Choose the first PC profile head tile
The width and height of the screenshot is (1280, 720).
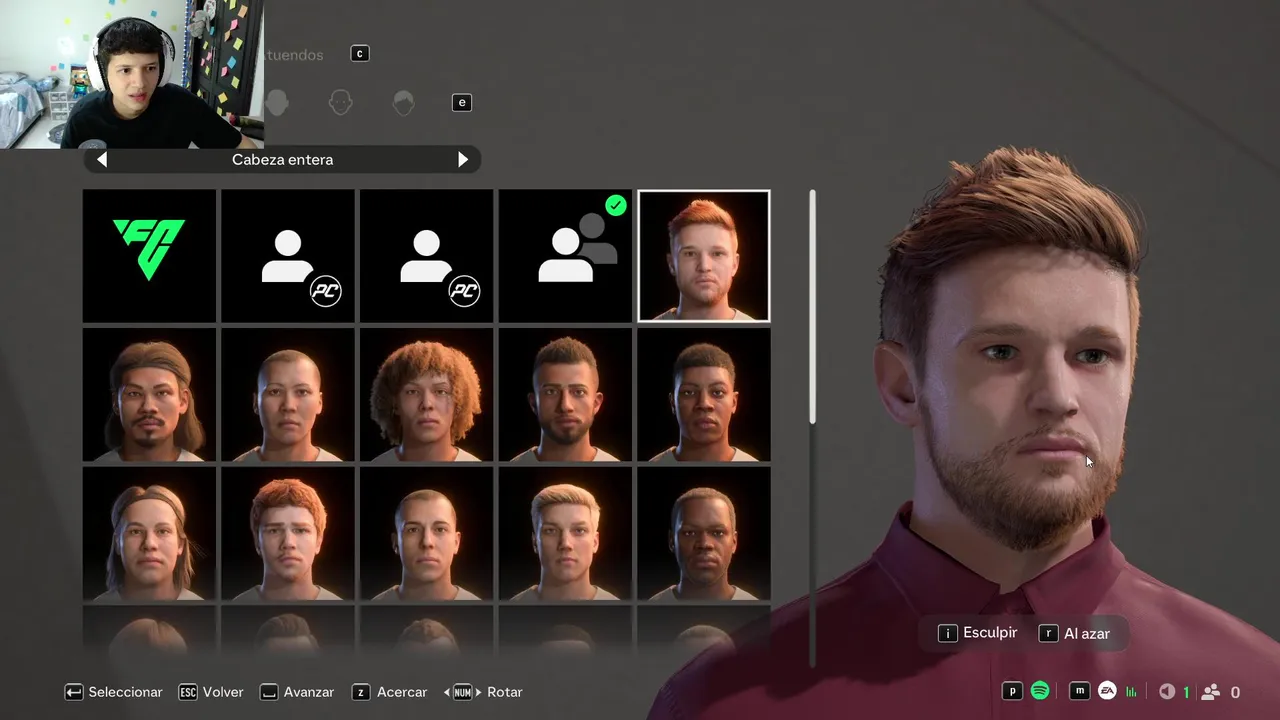coord(288,256)
